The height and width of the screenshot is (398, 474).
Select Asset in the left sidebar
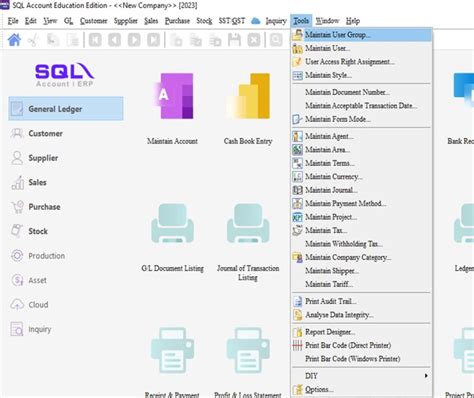(66, 280)
